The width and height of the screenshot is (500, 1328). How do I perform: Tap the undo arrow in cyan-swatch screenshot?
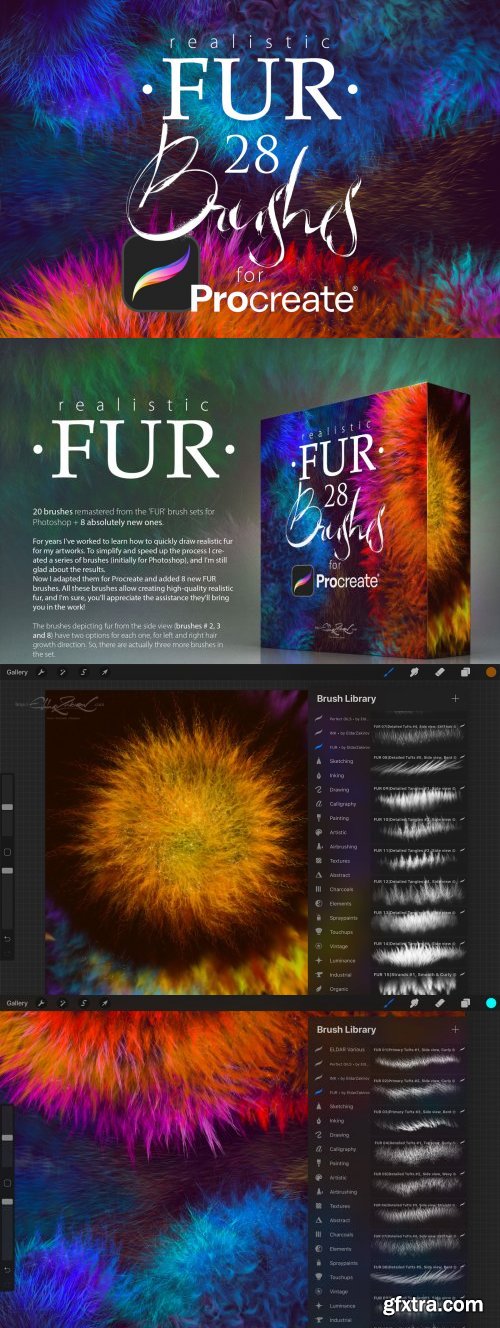click(8, 1269)
